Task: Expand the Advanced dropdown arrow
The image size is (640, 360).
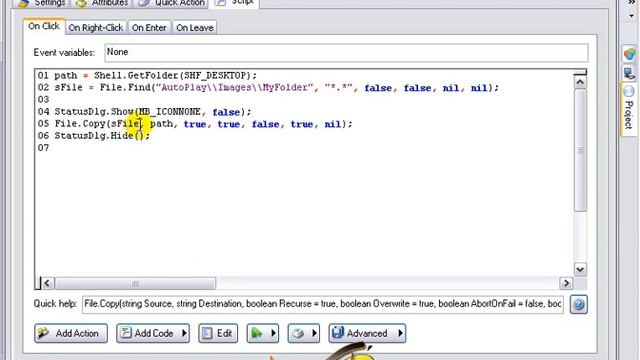Action: (400, 333)
